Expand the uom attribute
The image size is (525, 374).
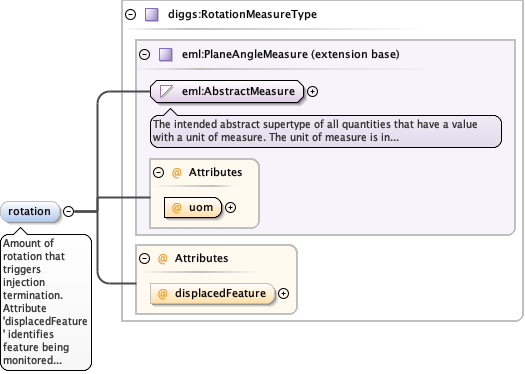(230, 208)
